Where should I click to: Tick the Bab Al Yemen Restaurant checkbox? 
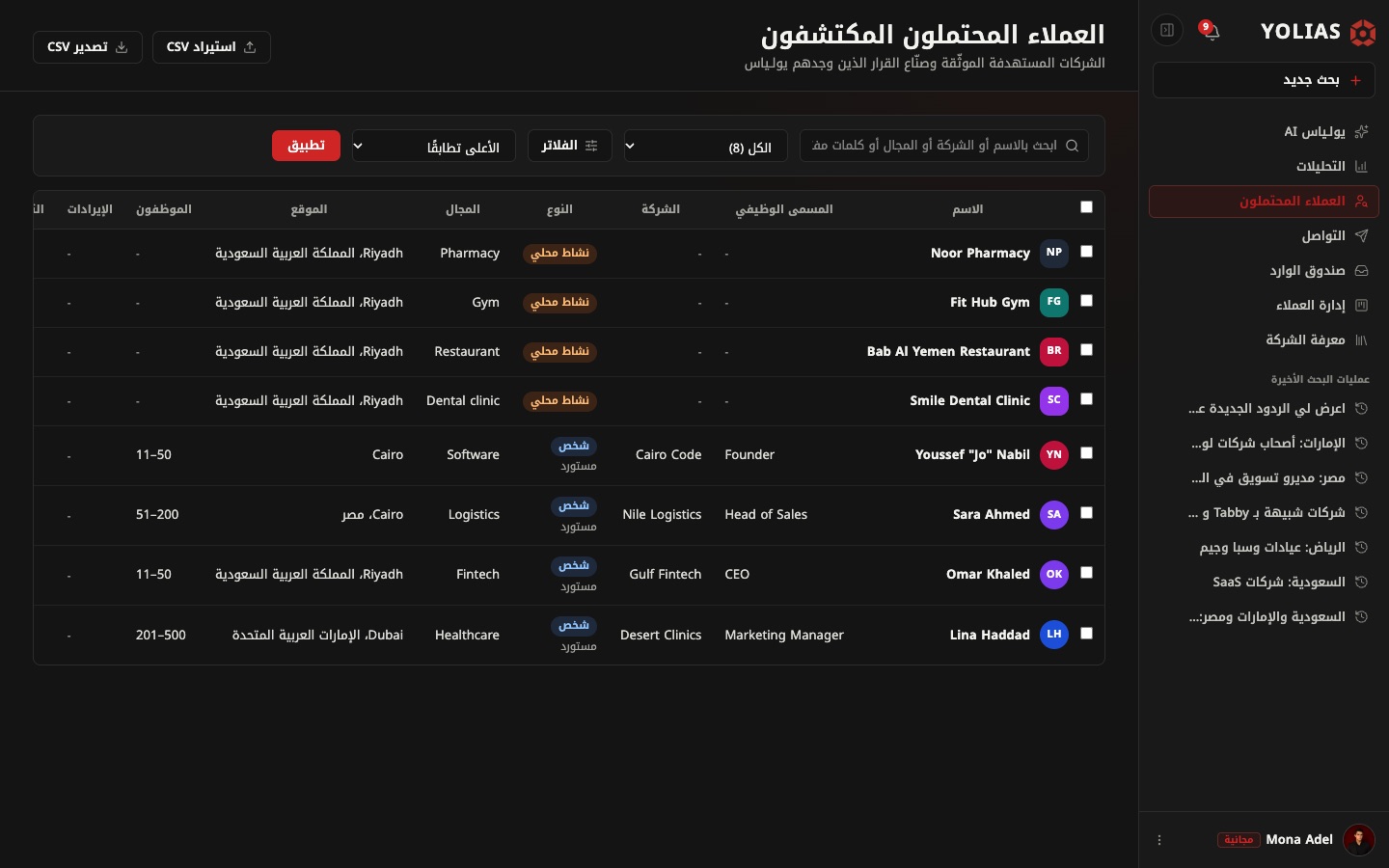(1086, 350)
